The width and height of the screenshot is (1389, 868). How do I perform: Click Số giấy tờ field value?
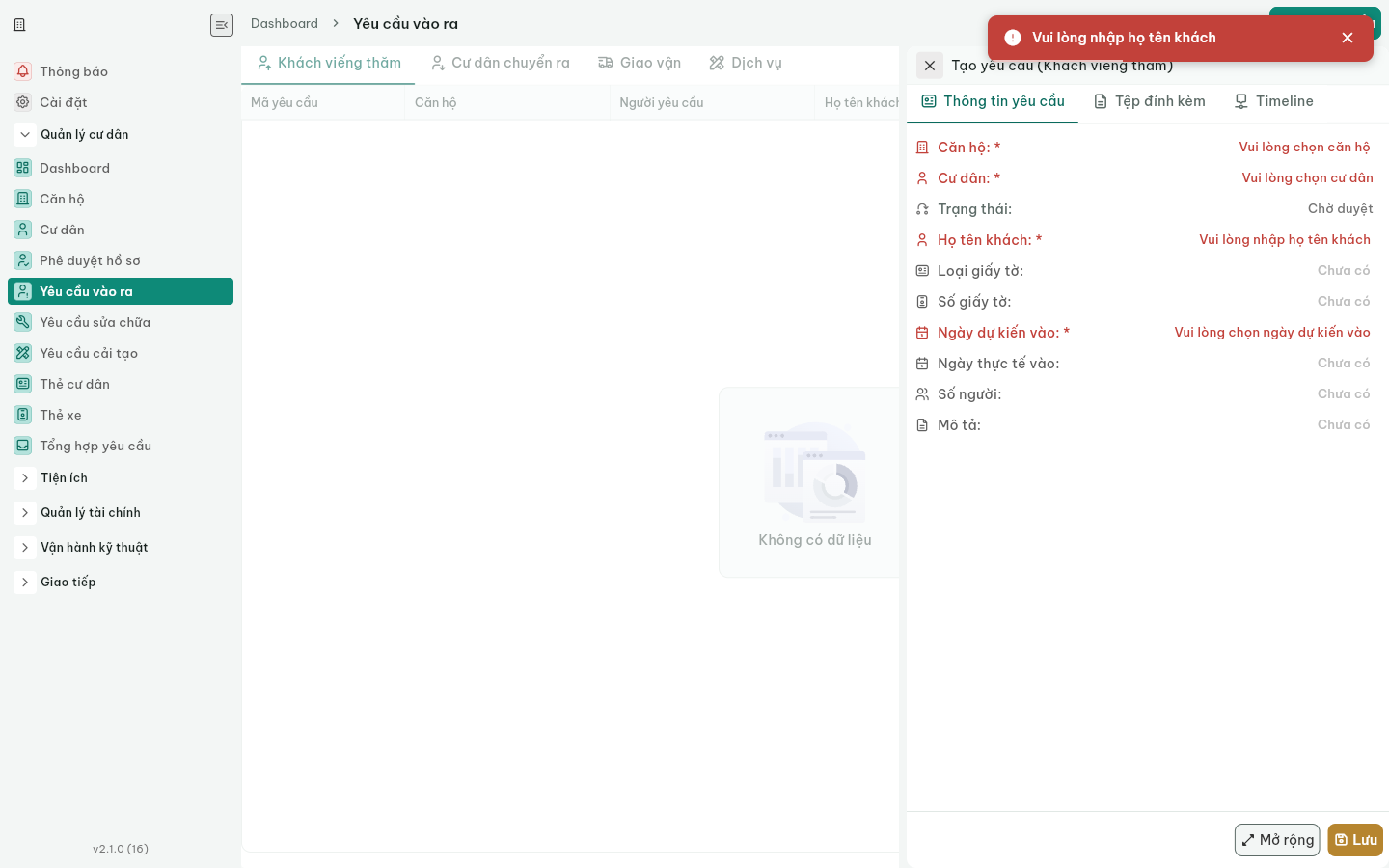[x=1344, y=301]
